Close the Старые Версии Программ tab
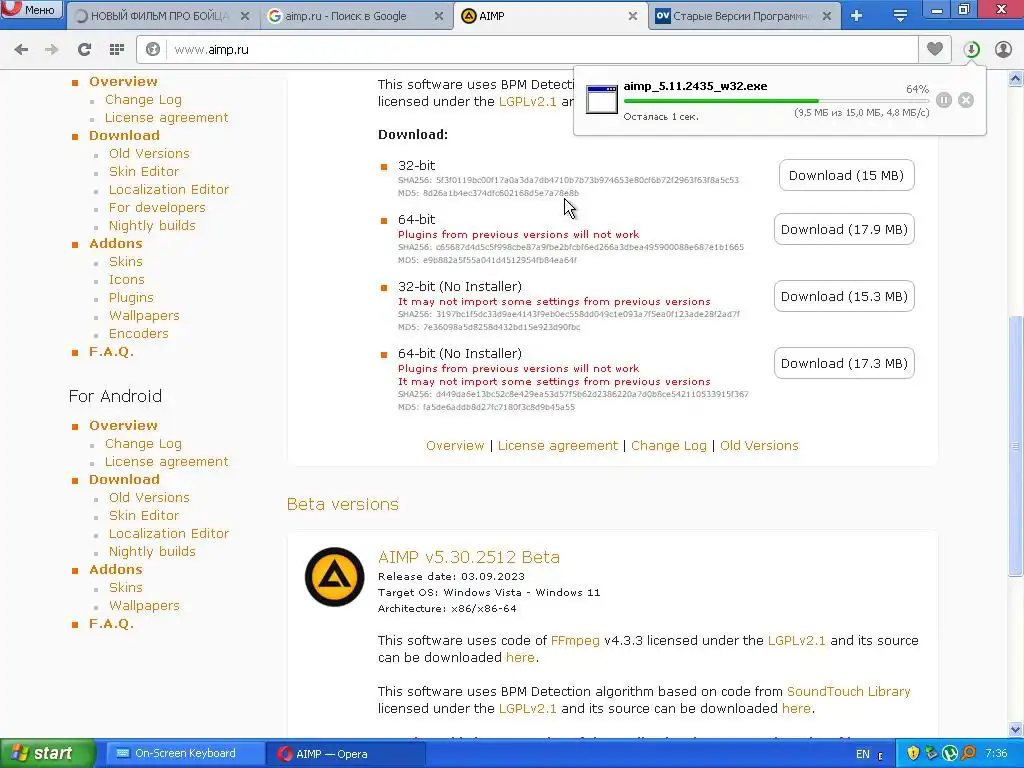 click(x=826, y=16)
